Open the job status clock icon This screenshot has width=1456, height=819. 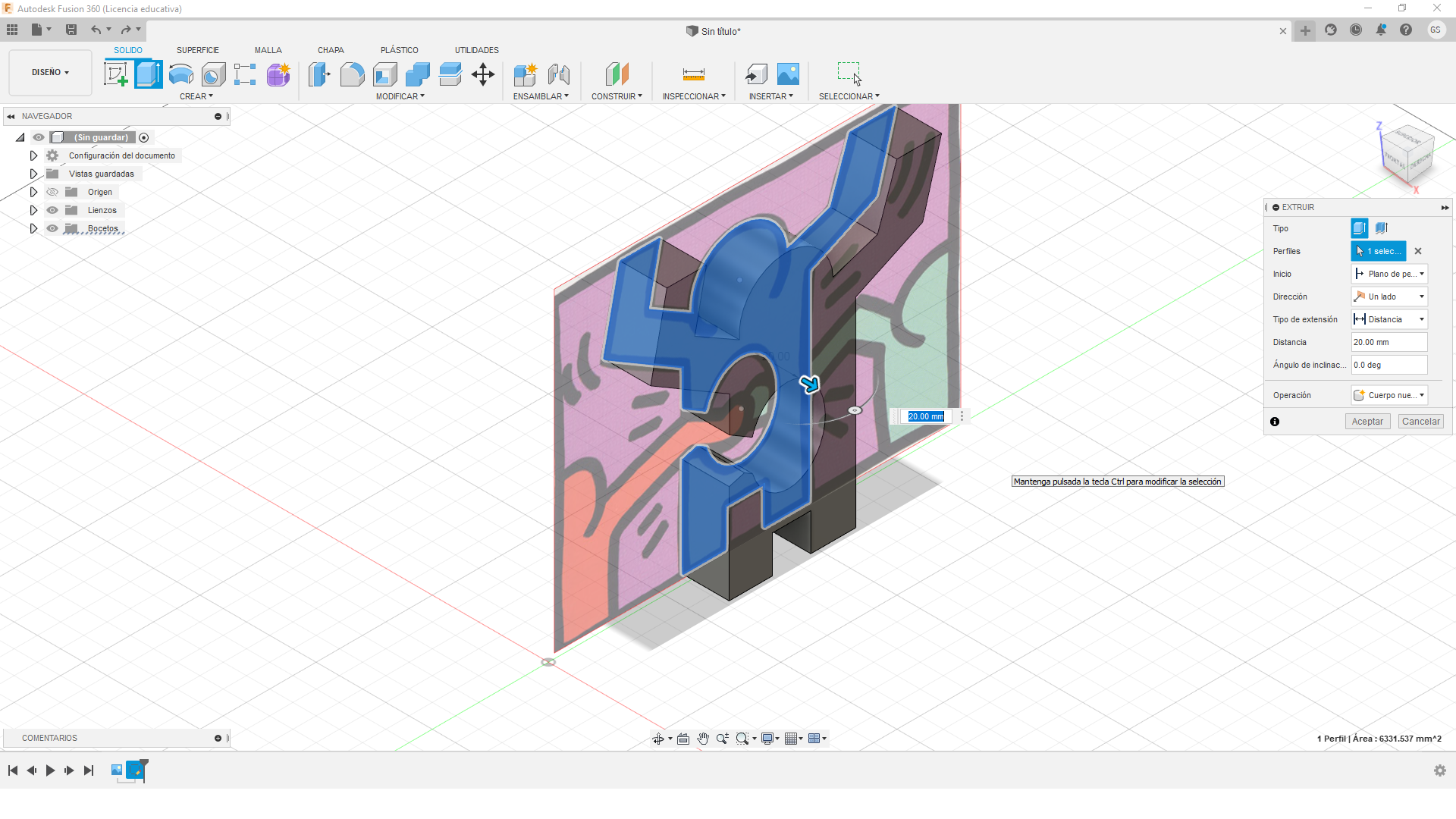[x=1356, y=30]
